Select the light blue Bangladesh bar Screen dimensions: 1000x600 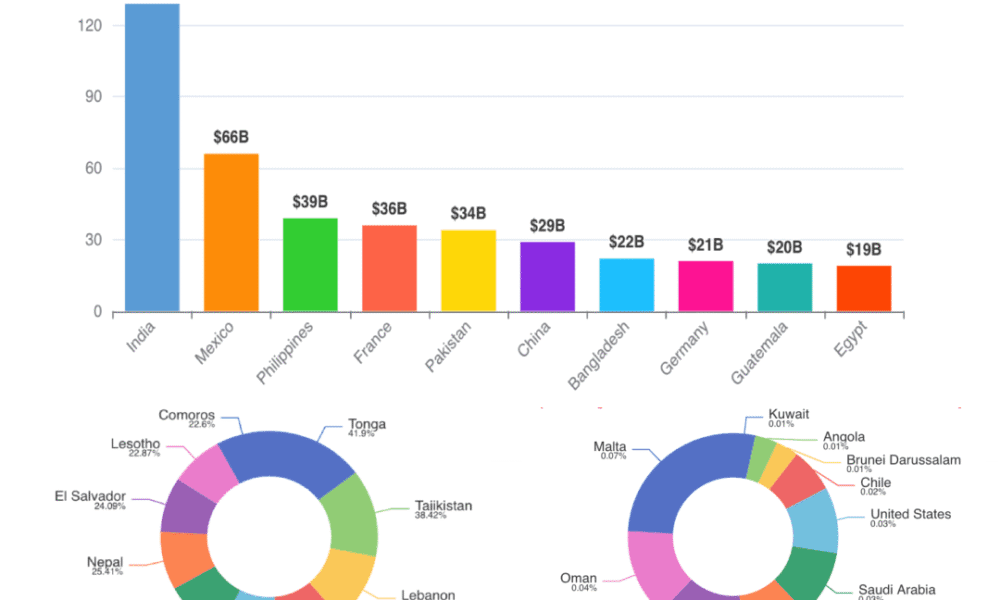pos(626,285)
